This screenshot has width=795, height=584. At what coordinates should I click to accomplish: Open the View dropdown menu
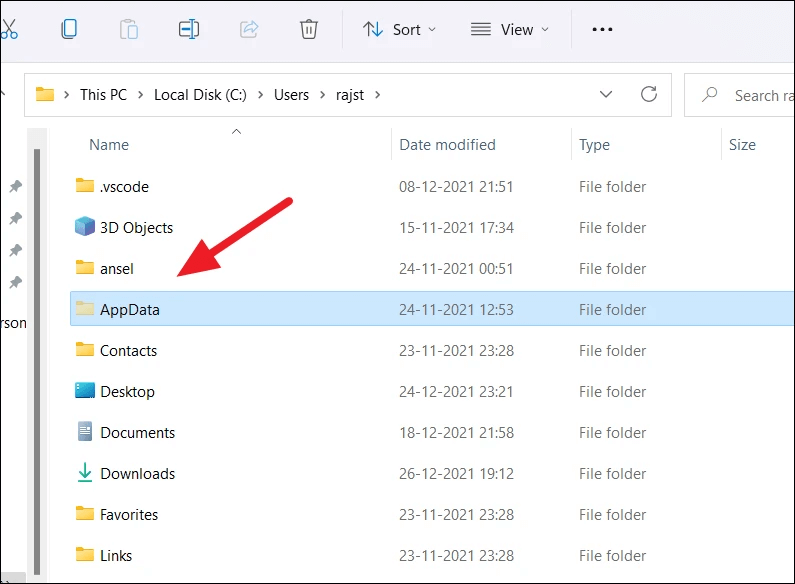coord(510,29)
